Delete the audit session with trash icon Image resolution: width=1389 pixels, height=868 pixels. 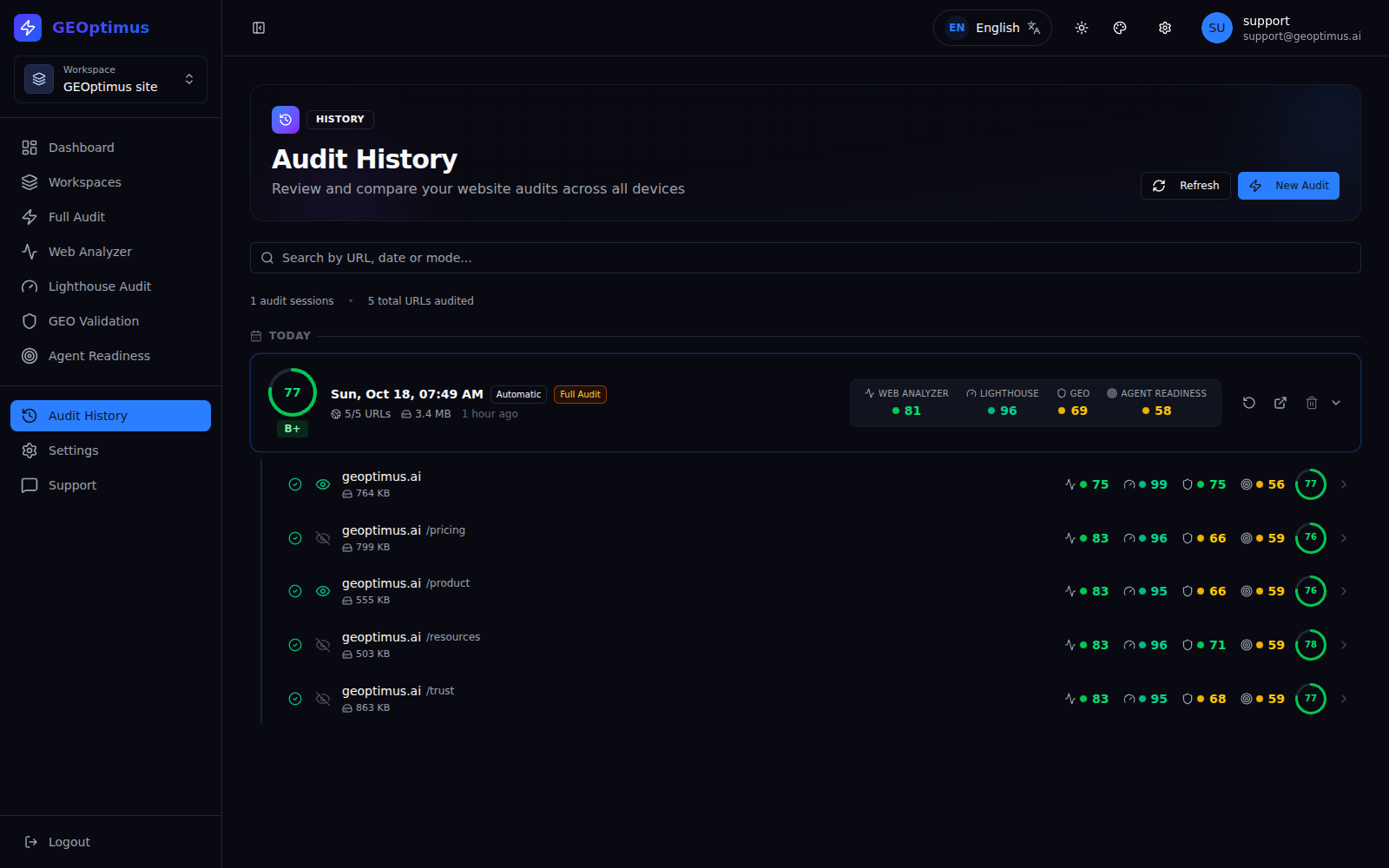pos(1312,403)
